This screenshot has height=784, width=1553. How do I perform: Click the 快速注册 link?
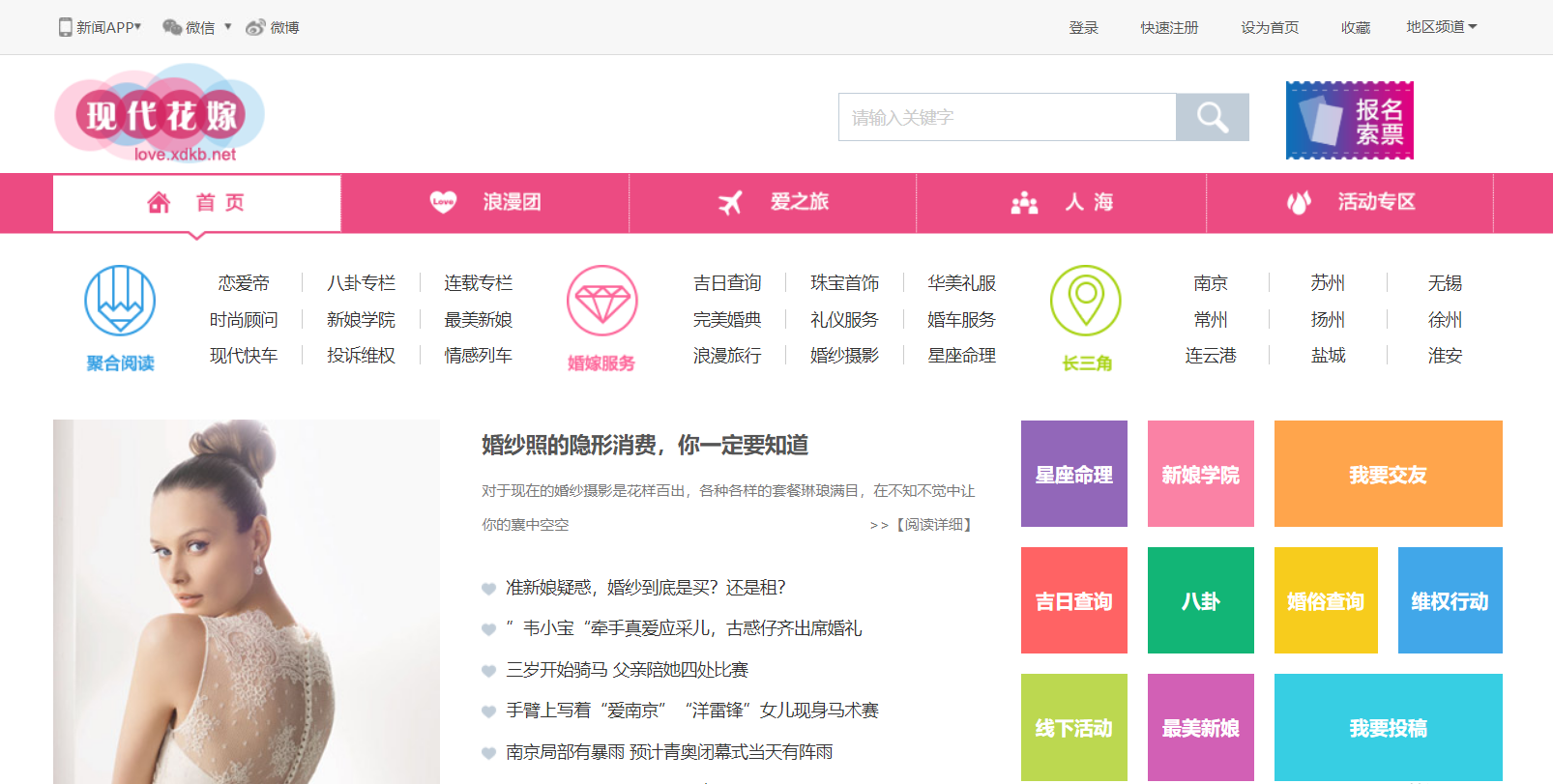(x=1168, y=28)
